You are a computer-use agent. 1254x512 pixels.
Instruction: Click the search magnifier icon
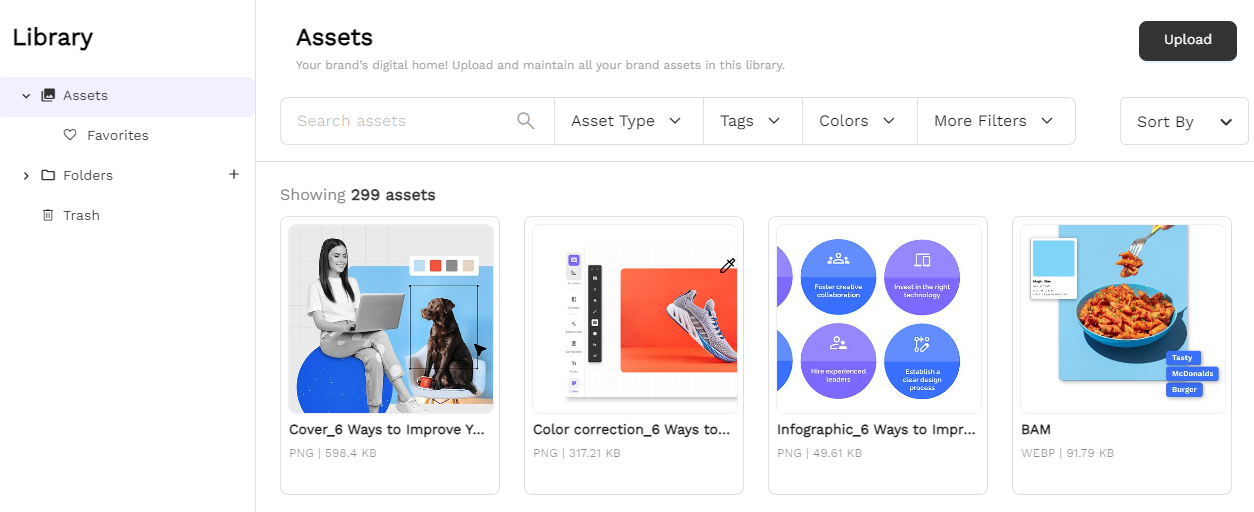(526, 121)
